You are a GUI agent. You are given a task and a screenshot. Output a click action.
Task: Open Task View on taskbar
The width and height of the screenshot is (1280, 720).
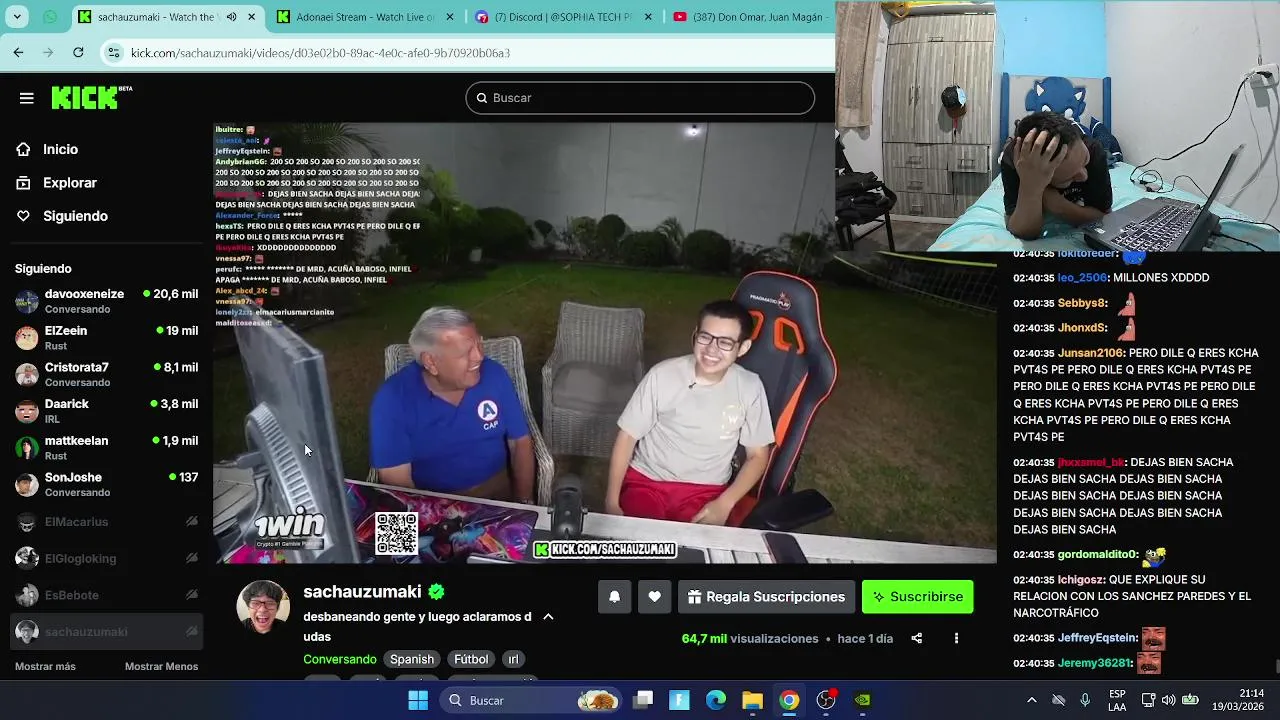click(643, 700)
